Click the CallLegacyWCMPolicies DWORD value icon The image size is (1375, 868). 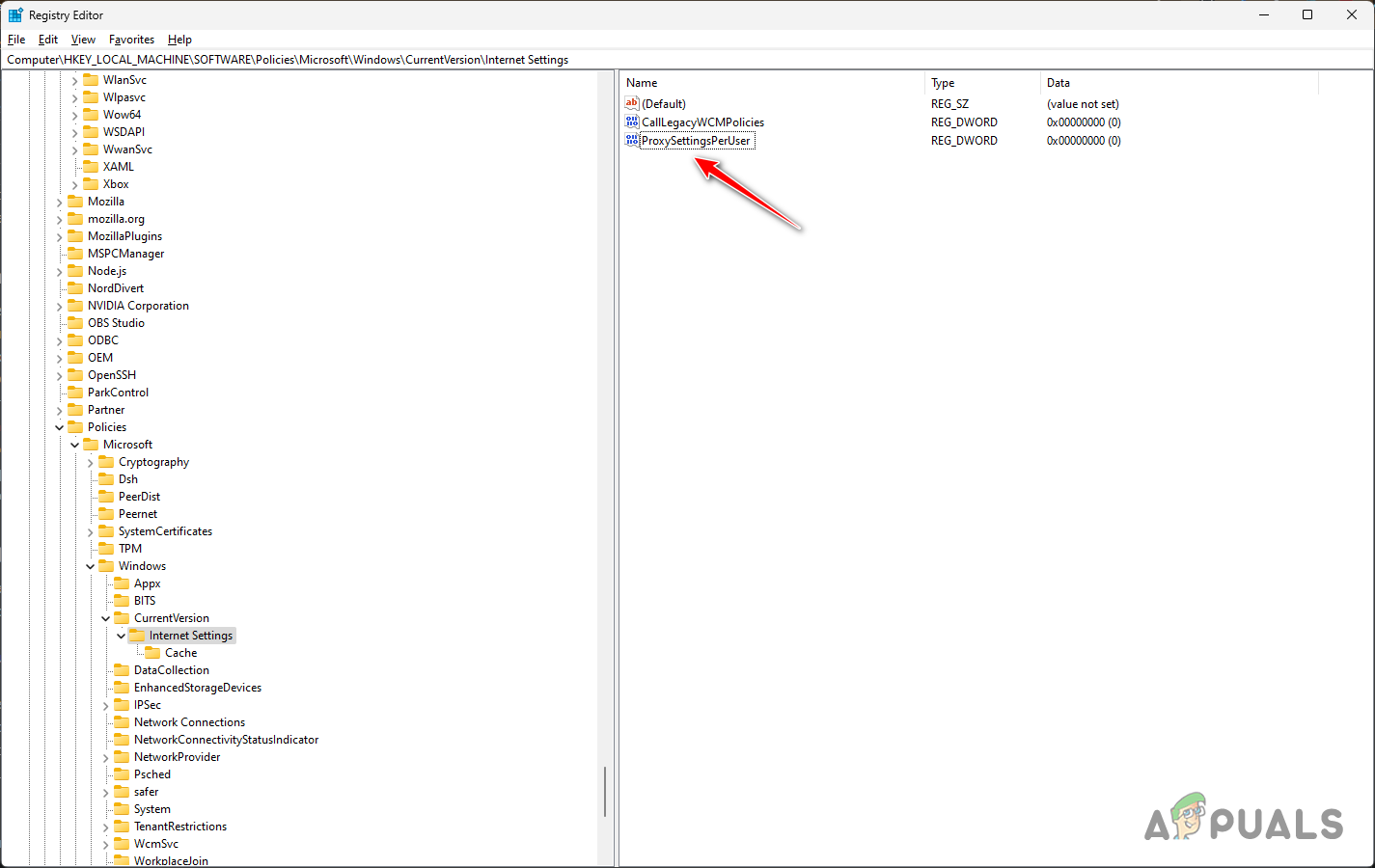click(x=633, y=122)
